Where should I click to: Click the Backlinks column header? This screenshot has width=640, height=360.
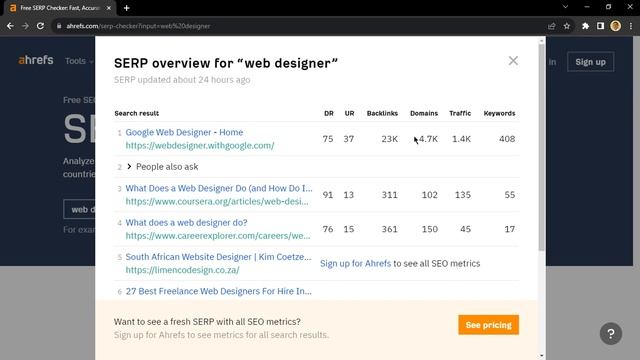pyautogui.click(x=382, y=113)
